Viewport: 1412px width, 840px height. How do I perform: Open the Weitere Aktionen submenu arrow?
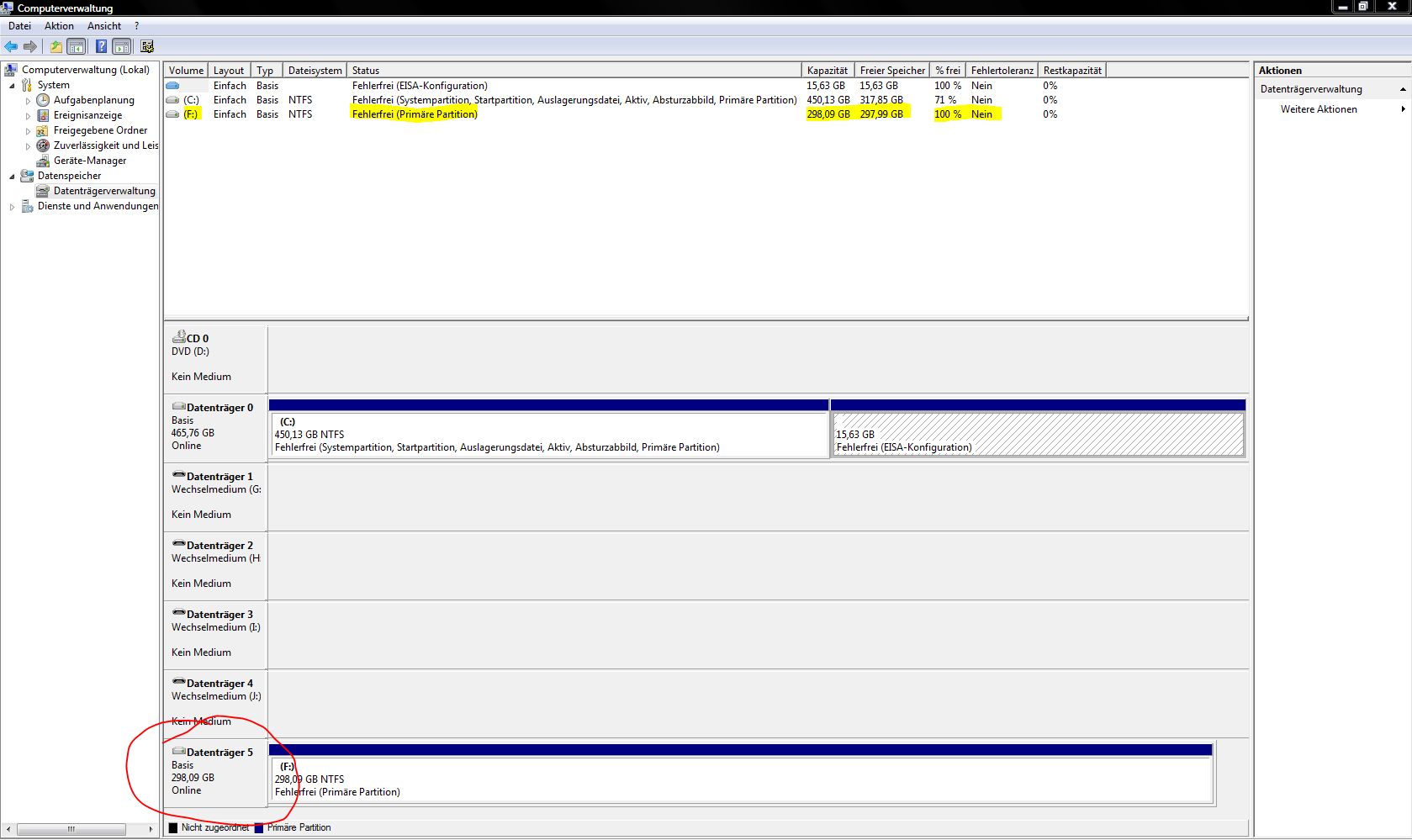[x=1403, y=109]
